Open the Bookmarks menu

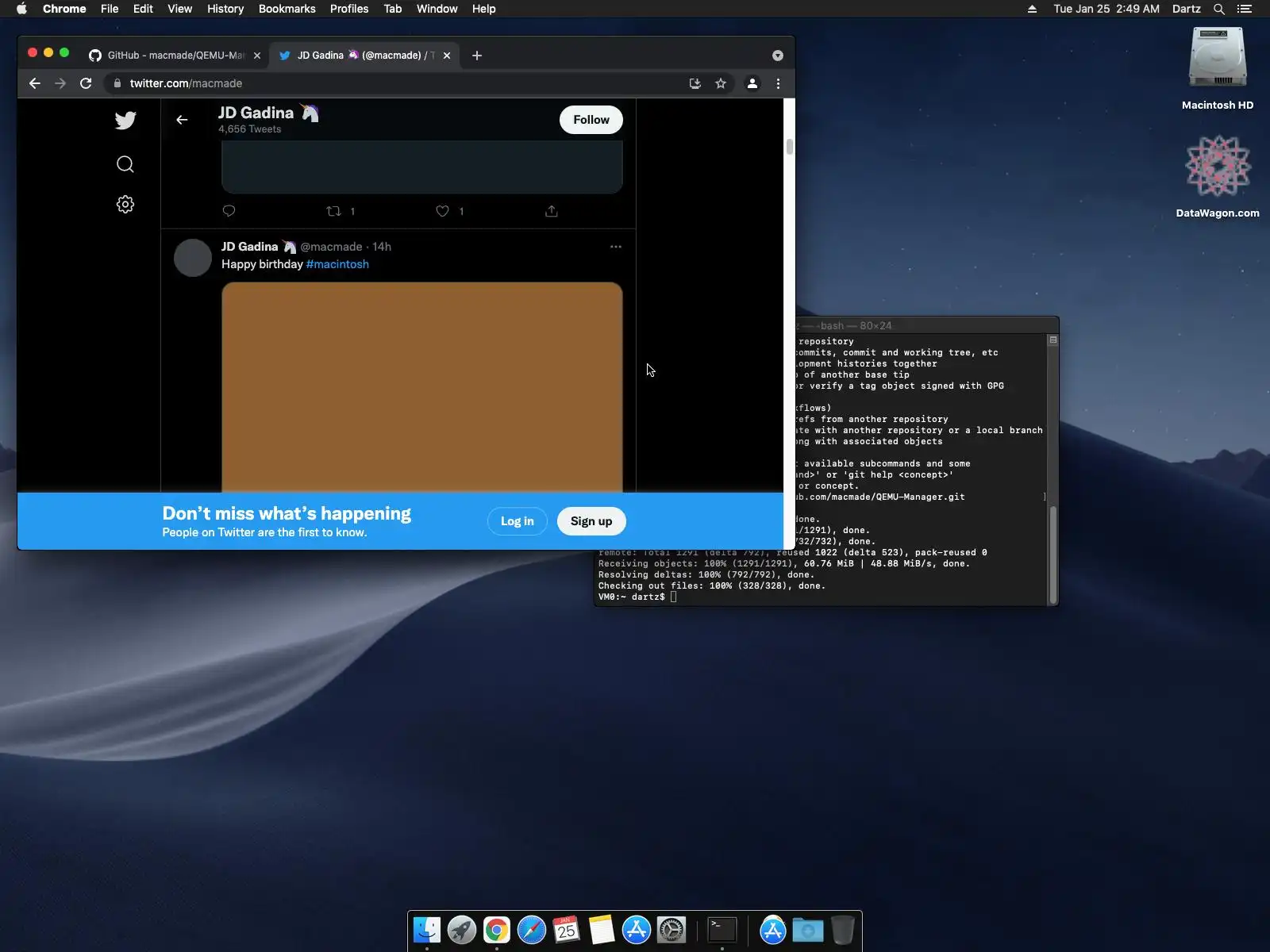[287, 9]
